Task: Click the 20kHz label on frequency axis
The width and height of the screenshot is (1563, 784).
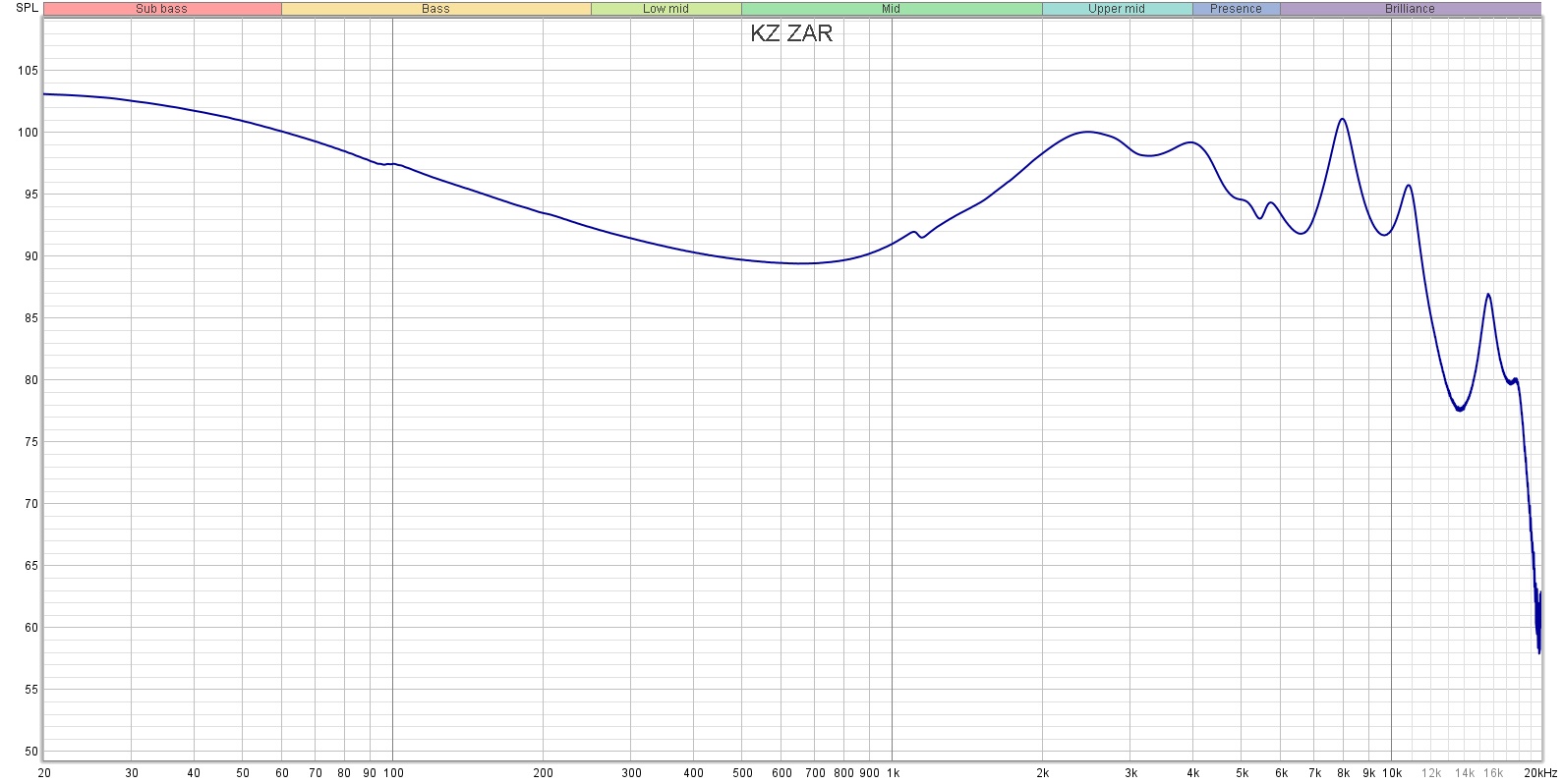Action: [x=1539, y=773]
